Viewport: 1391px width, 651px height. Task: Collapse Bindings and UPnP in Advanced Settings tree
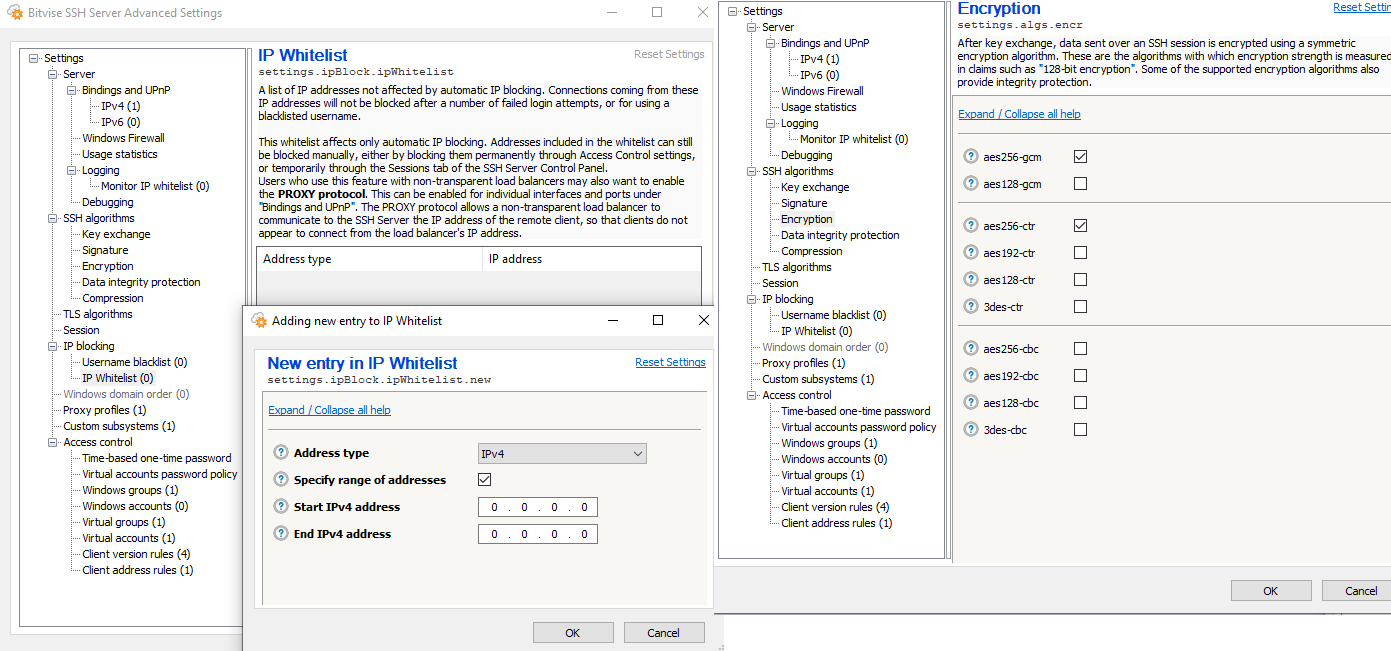pyautogui.click(x=72, y=90)
